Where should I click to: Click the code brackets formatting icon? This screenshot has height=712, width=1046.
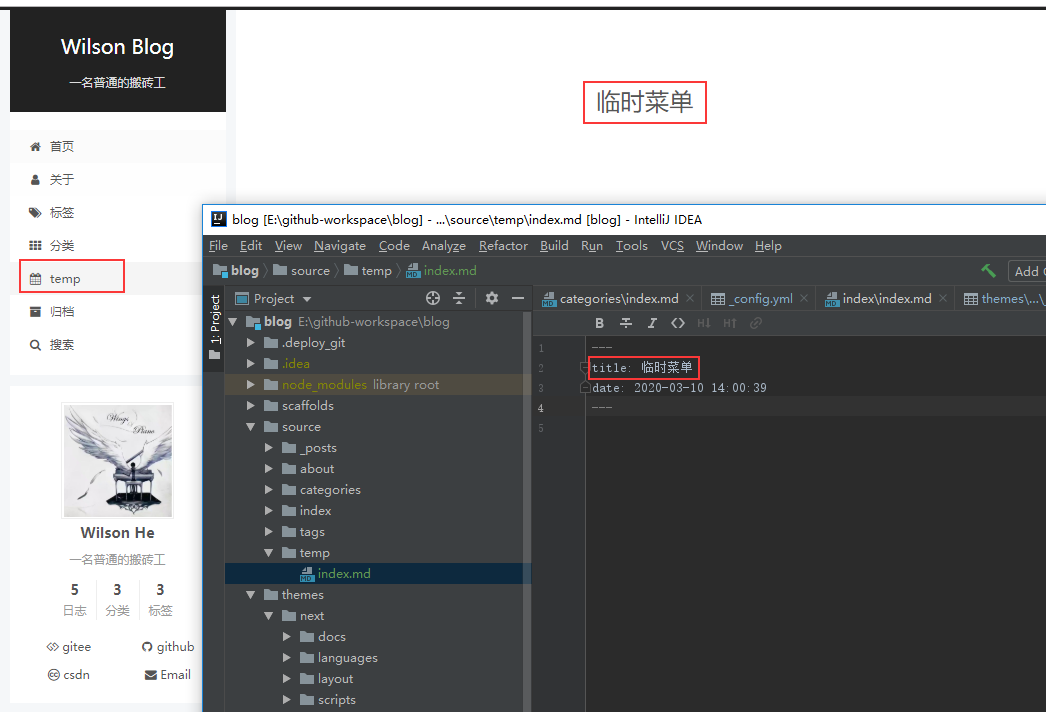click(x=678, y=323)
